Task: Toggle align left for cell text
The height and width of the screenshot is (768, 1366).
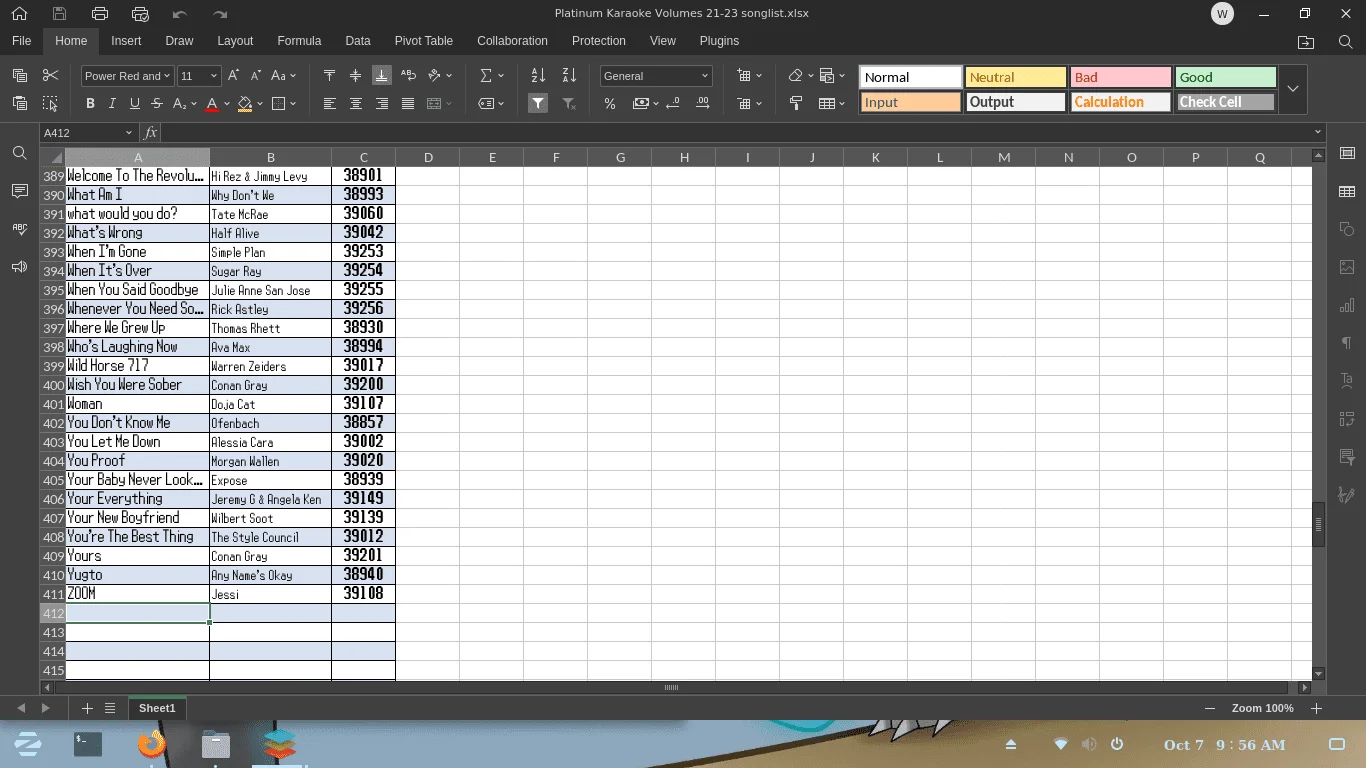Action: pos(329,103)
